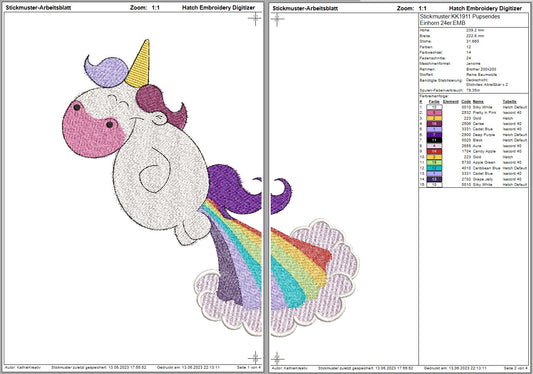Click the Silky White swatch in row 15

tap(434, 185)
